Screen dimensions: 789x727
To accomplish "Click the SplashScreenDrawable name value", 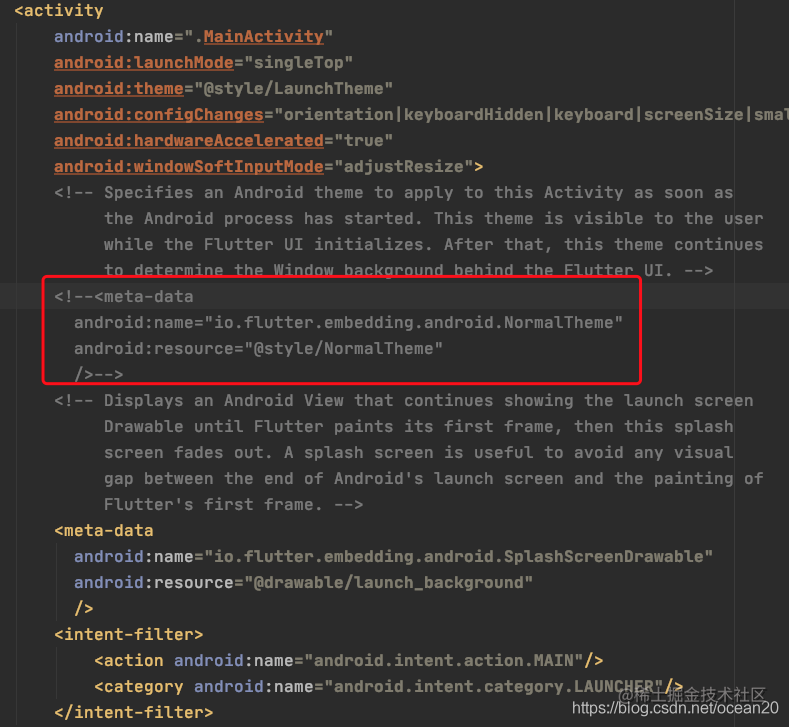I will coord(459,556).
